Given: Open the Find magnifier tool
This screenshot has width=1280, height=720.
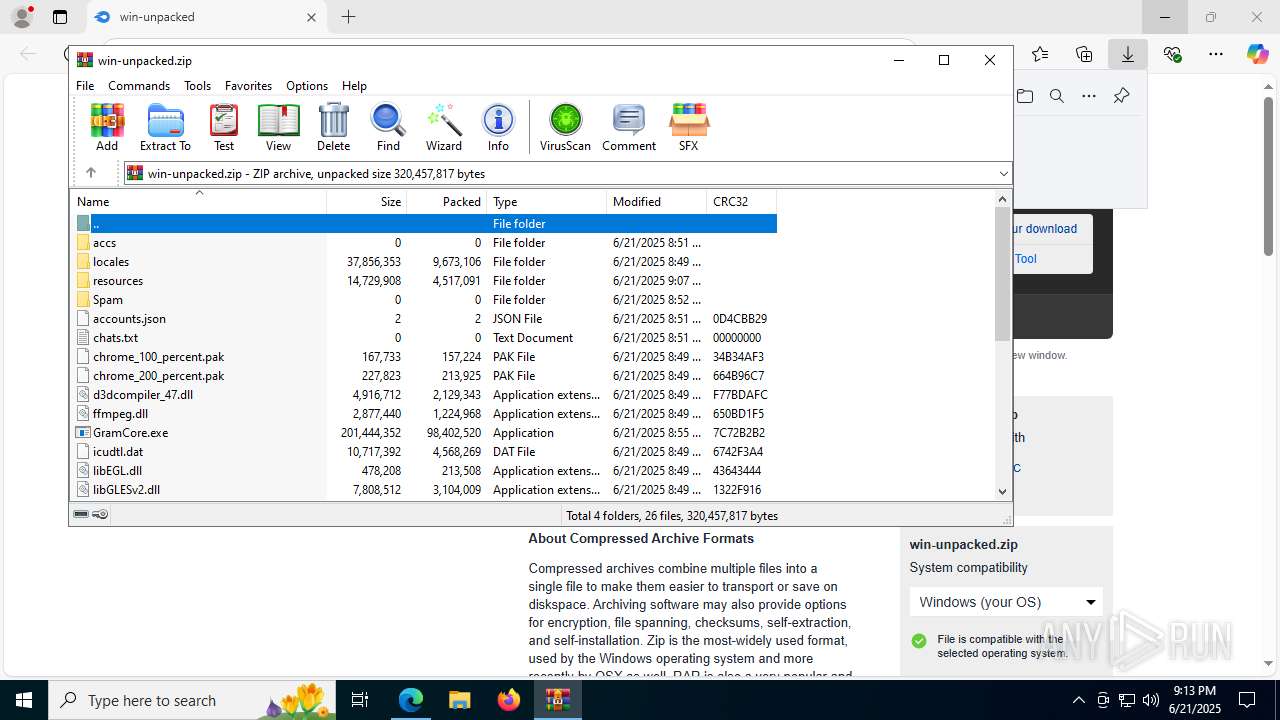Looking at the screenshot, I should (388, 127).
